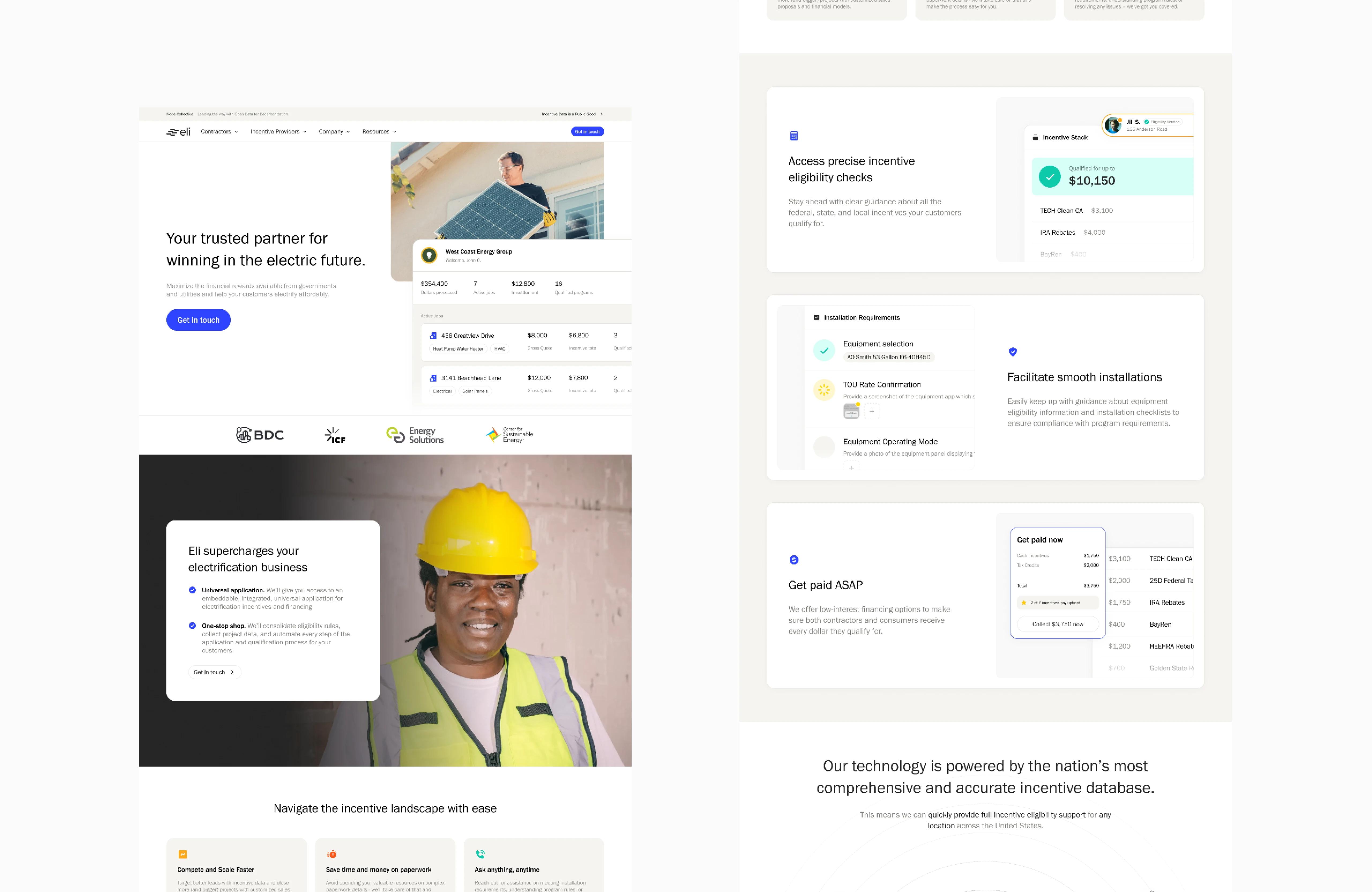Click the BDC partner logo
Viewport: 1372px width, 892px height.
(260, 435)
